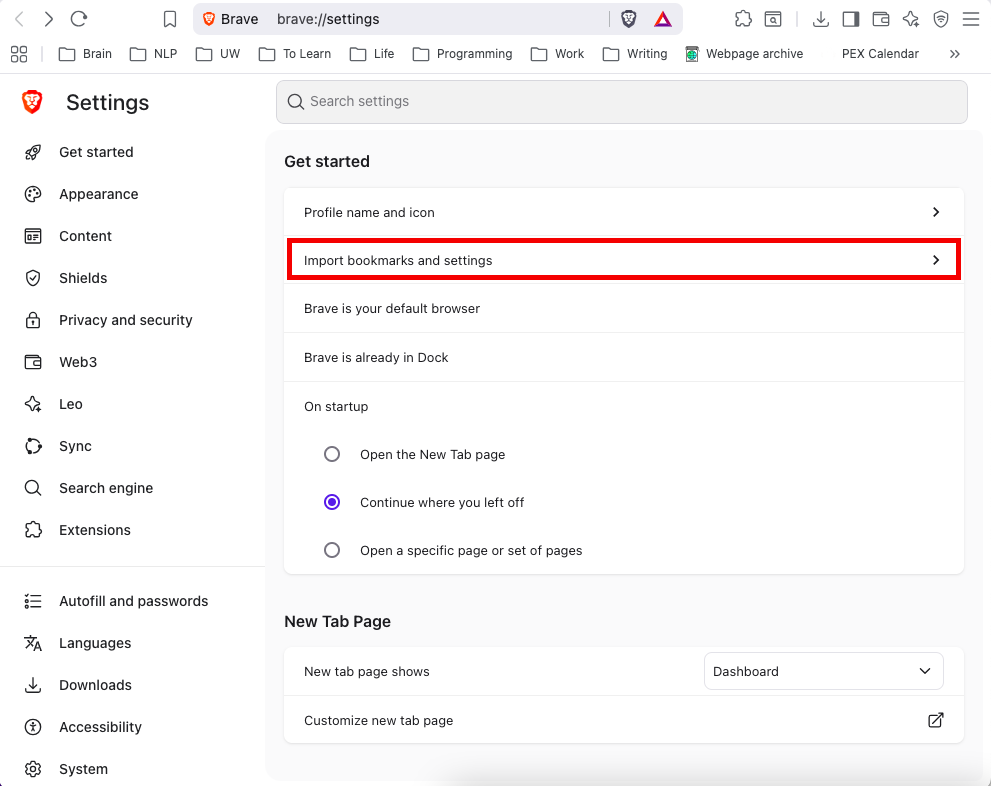Open the Writing bookmarks folder
This screenshot has height=786, width=991.
point(635,54)
